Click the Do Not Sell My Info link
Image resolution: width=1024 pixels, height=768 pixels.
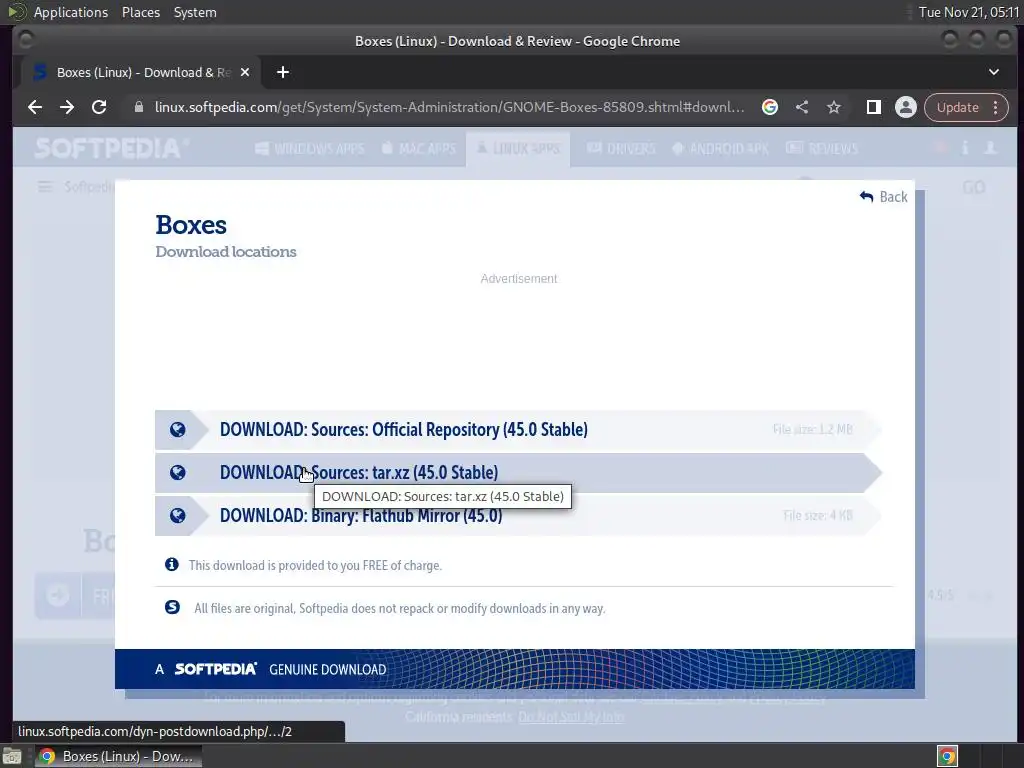[x=571, y=717]
